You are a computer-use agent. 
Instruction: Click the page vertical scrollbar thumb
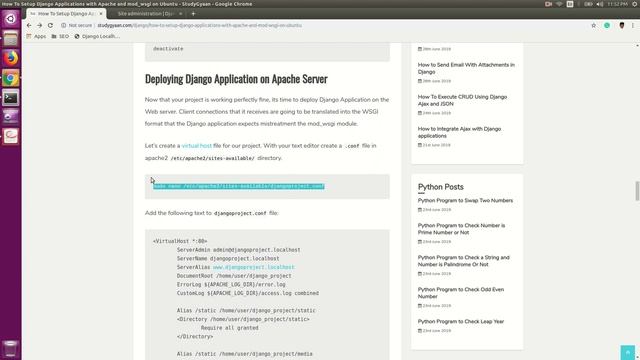point(637,191)
